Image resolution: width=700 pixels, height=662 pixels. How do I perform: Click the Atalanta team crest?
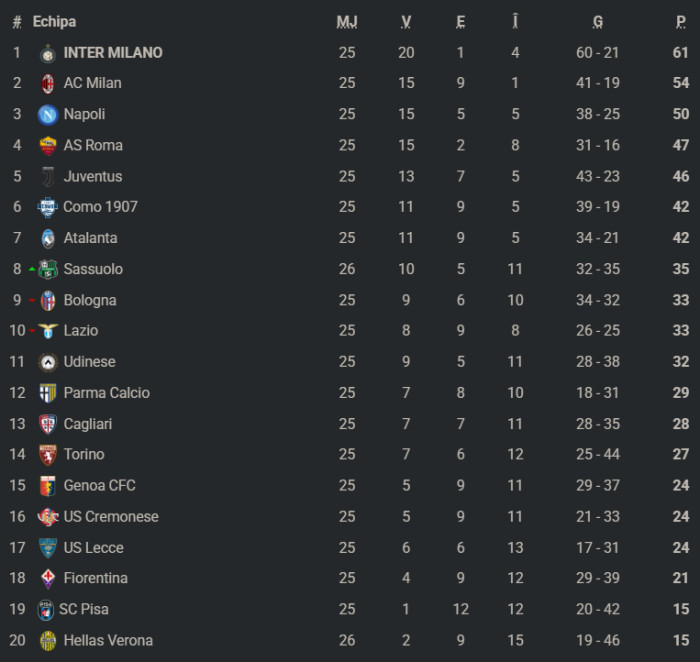click(48, 239)
